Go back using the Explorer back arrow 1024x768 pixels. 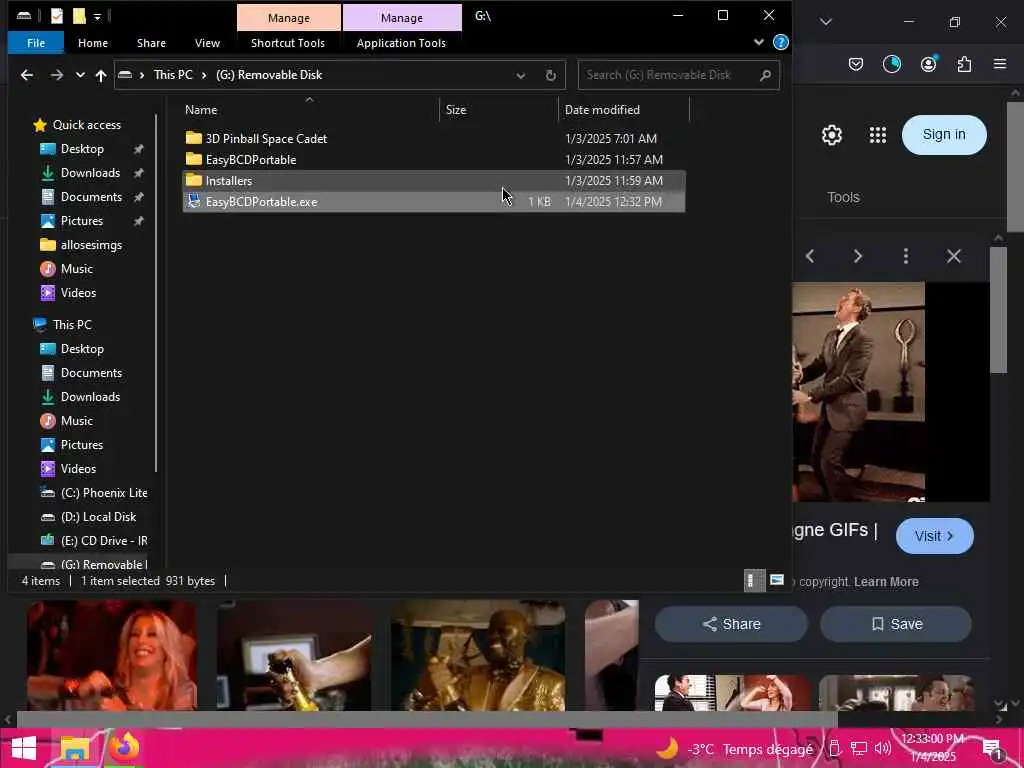coord(27,75)
